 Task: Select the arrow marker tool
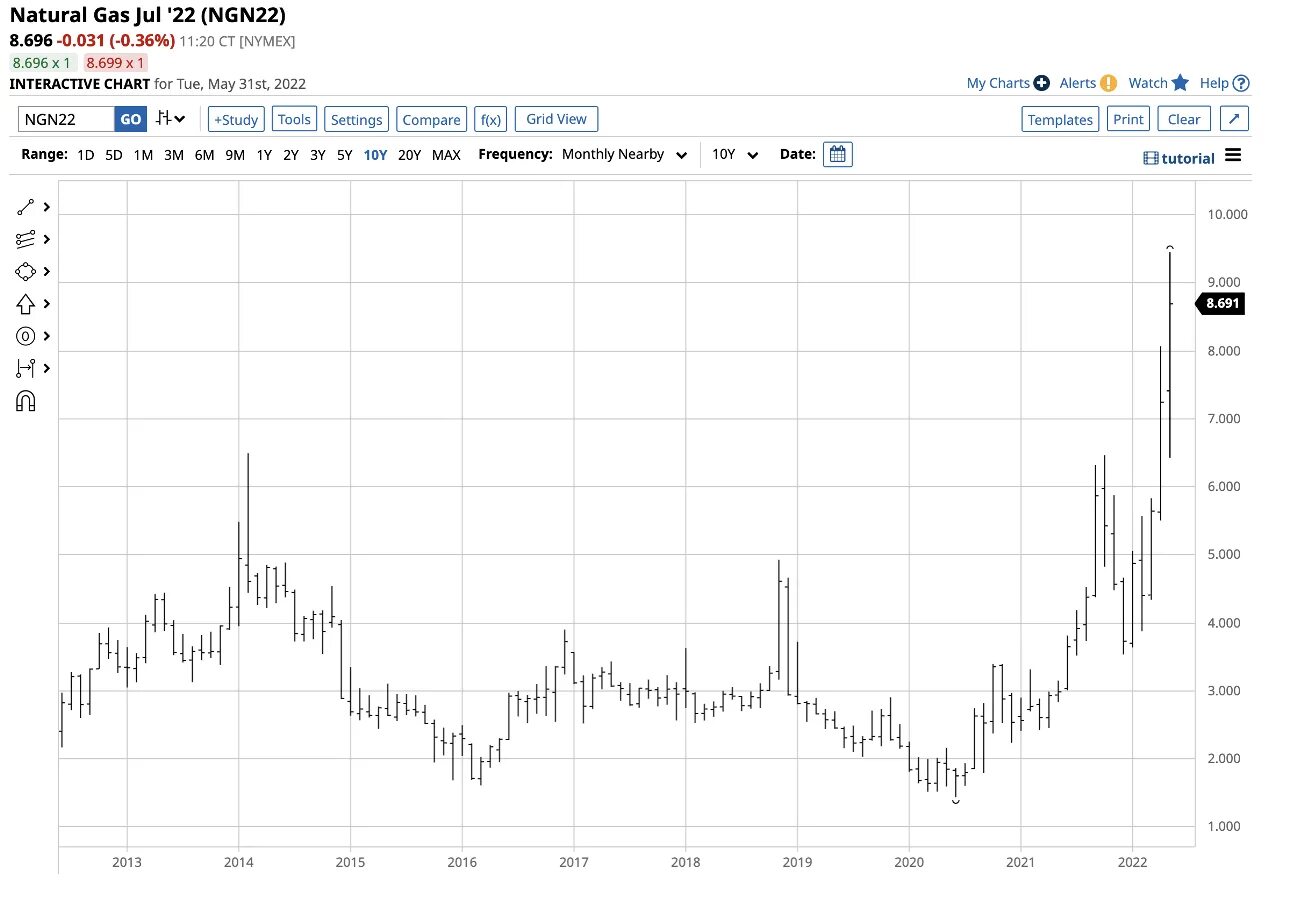pyautogui.click(x=26, y=304)
